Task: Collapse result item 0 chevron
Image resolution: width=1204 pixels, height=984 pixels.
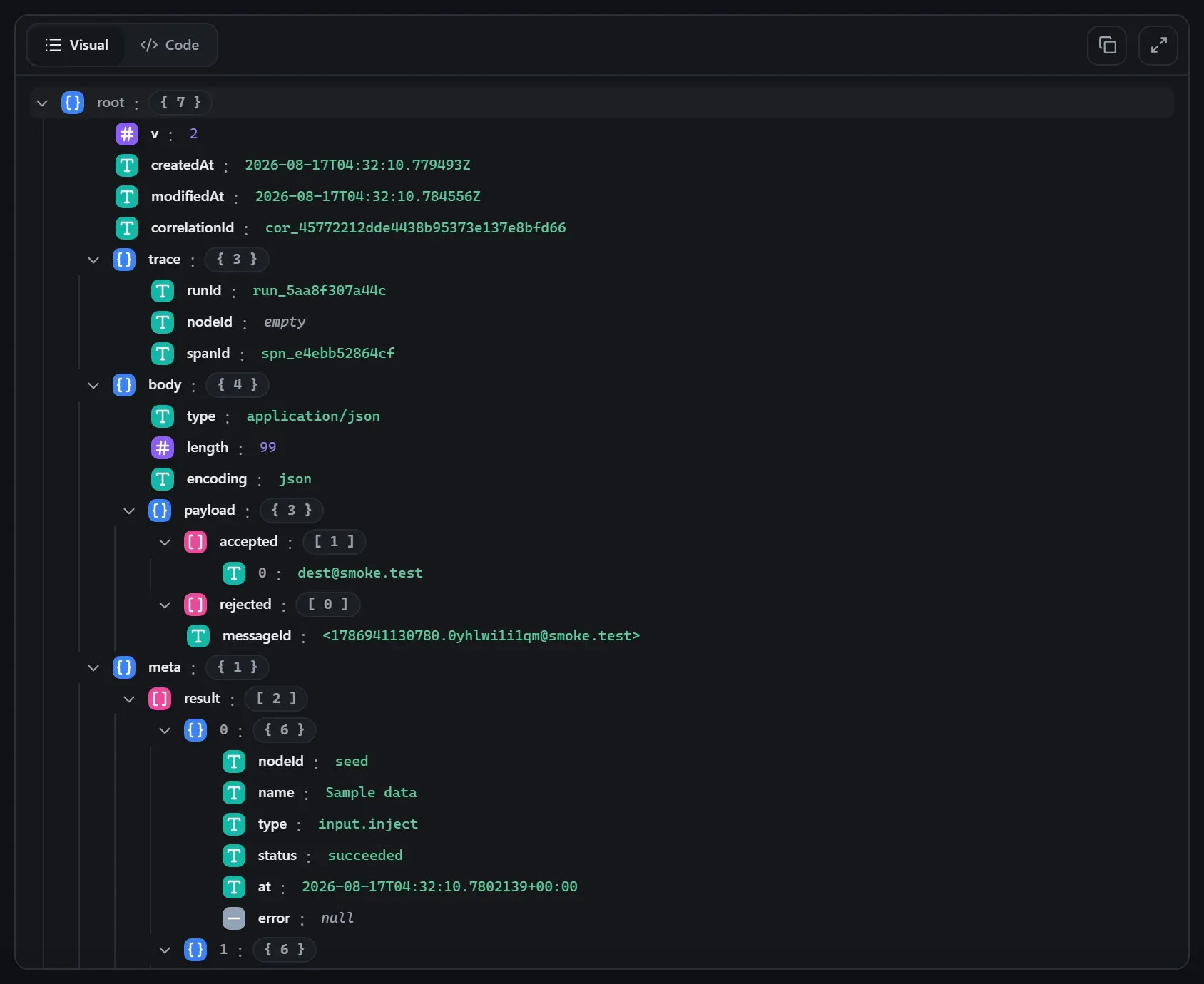Action: (165, 730)
